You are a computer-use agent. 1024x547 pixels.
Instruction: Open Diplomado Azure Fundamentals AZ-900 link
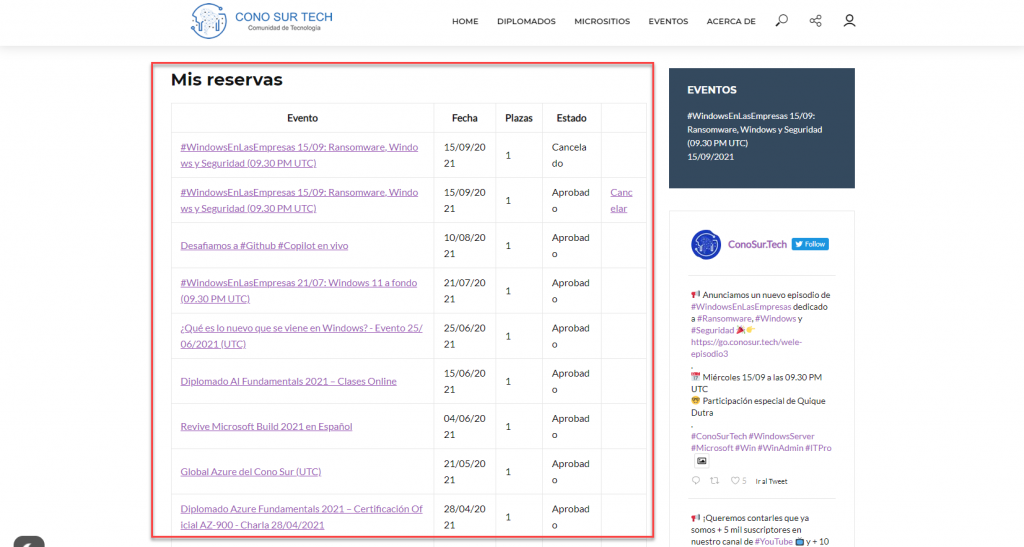pos(301,516)
